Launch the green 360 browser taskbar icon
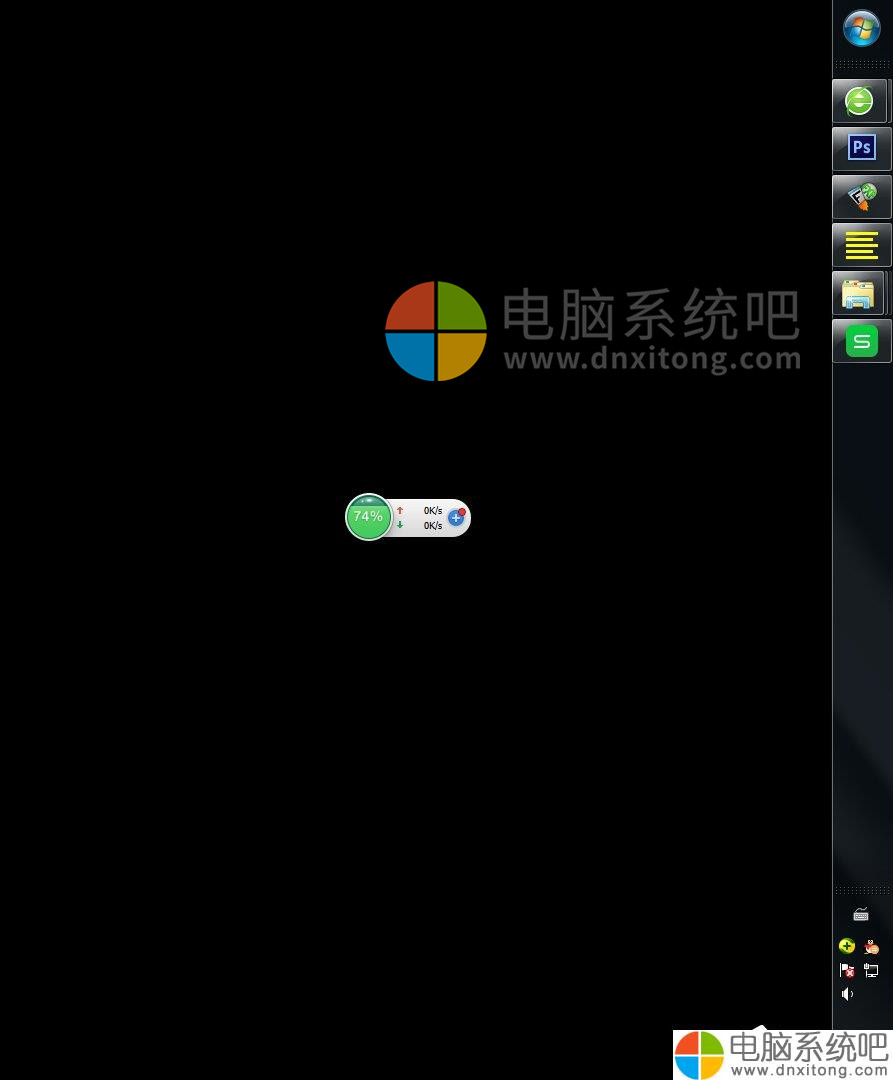 [859, 101]
